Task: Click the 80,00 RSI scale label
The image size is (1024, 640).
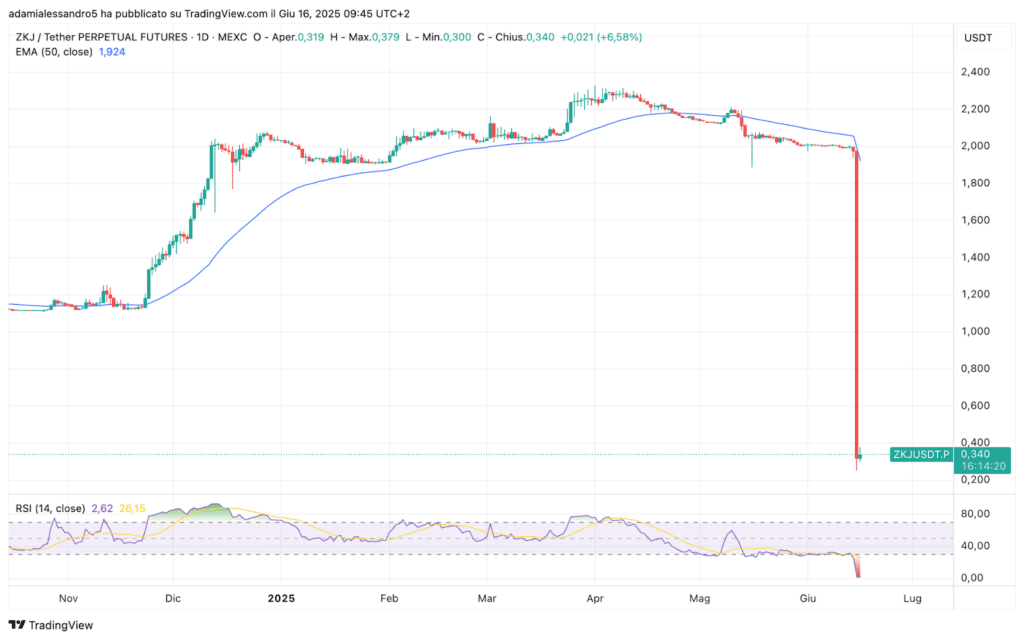Action: click(x=975, y=514)
